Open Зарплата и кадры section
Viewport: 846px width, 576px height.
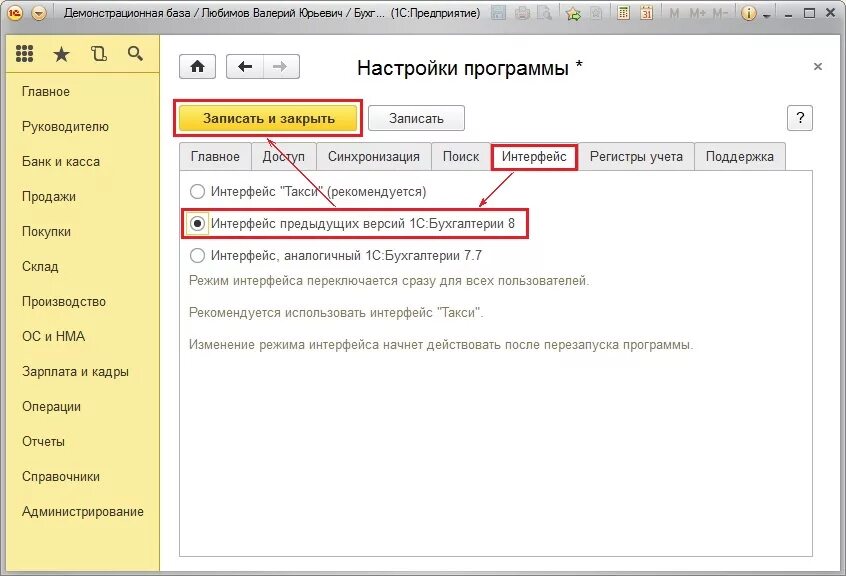click(x=76, y=372)
